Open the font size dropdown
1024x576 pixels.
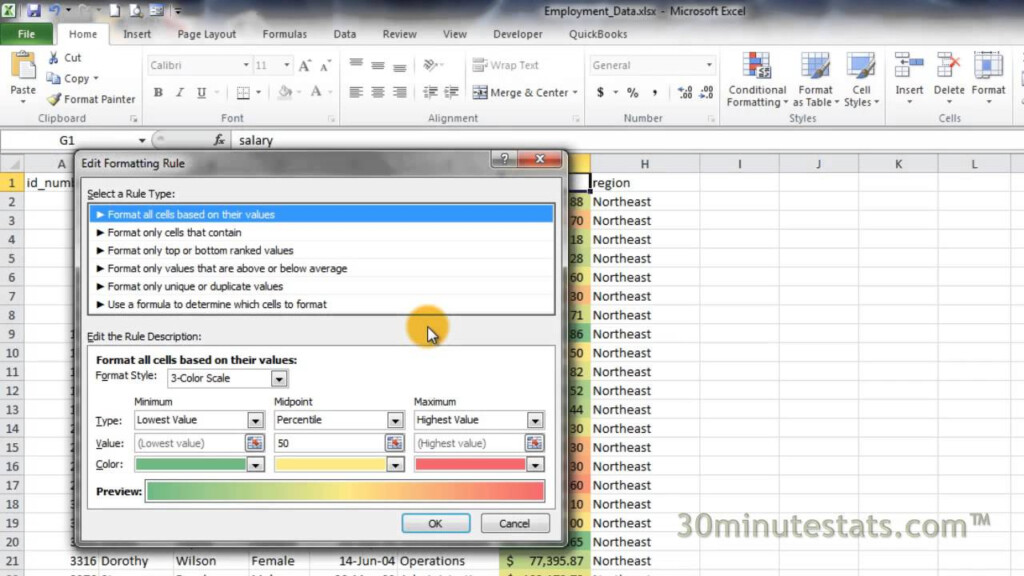(286, 65)
